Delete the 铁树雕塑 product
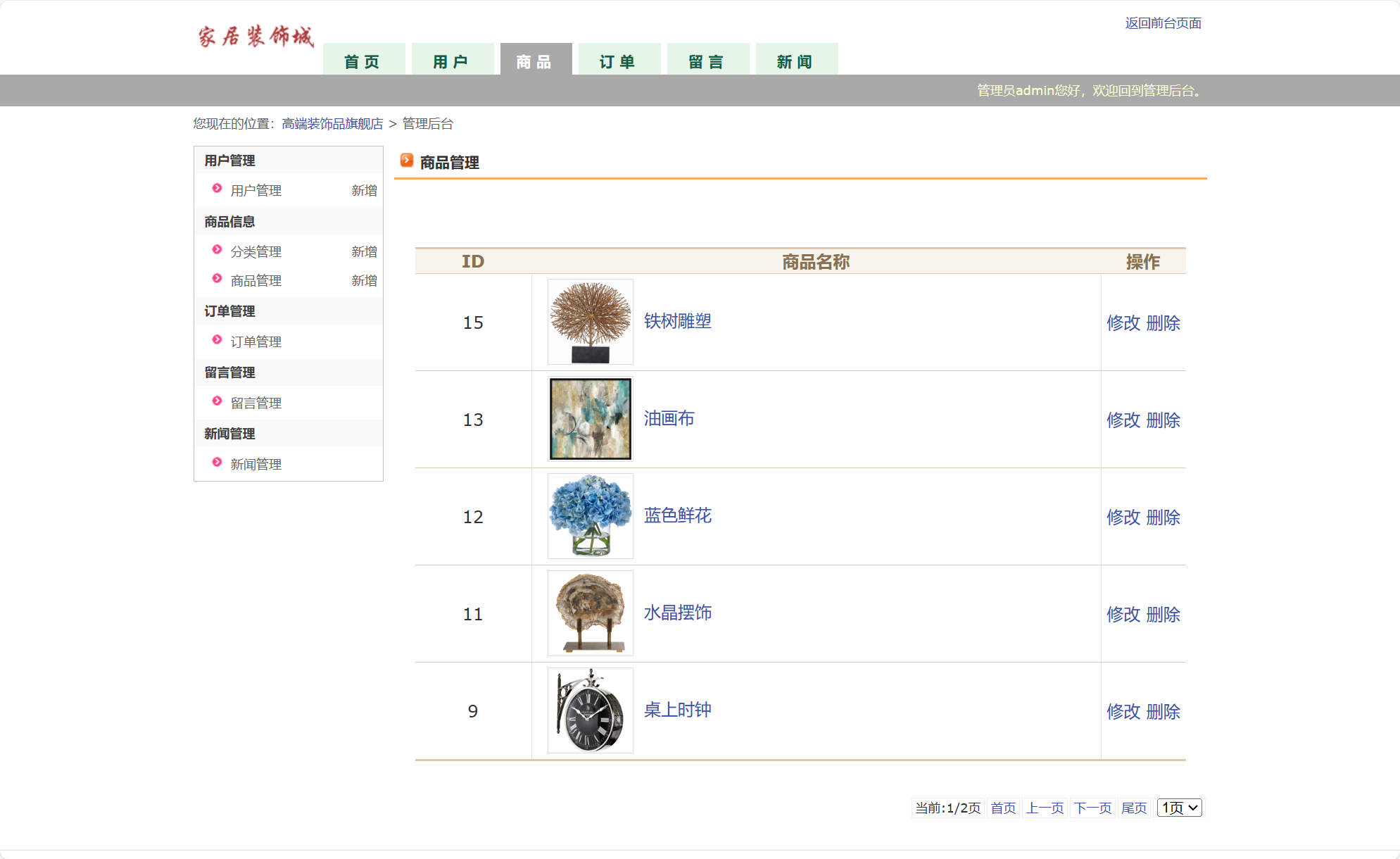Screen dimensions: 1400x859 1163,322
